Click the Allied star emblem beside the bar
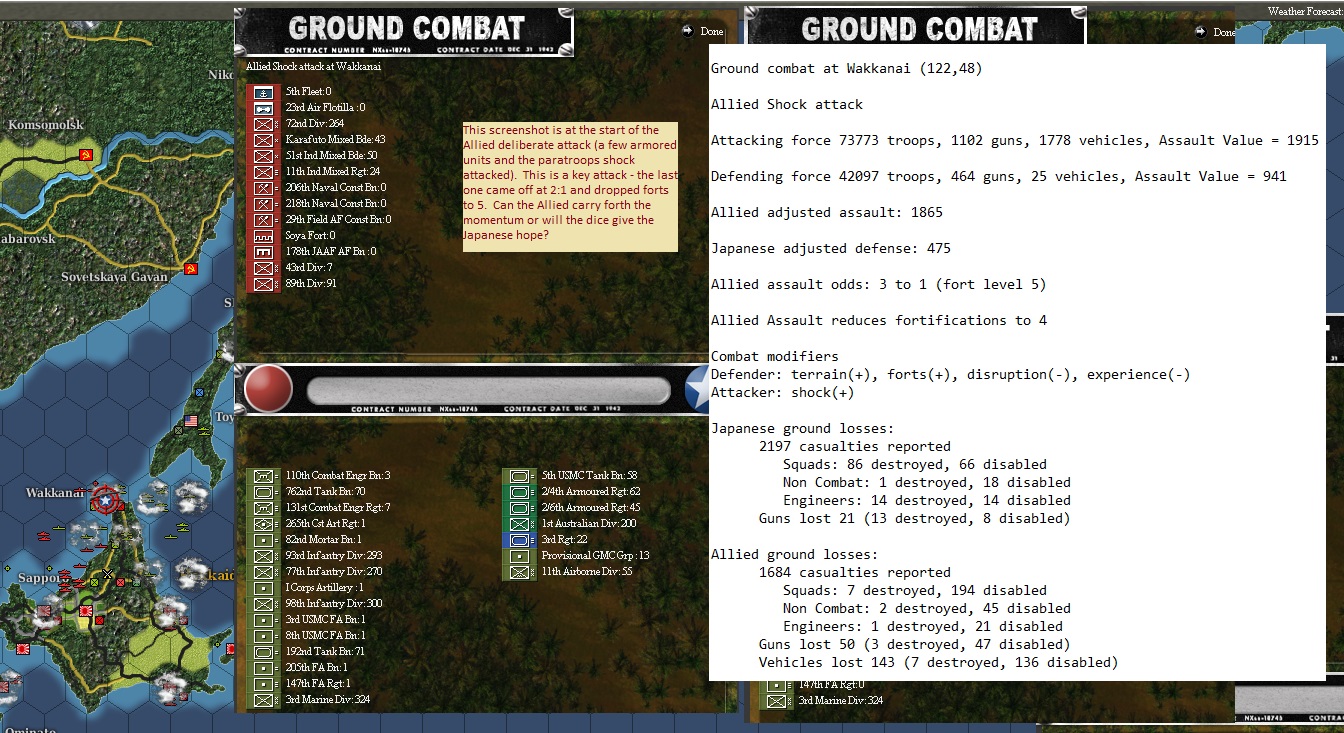The image size is (1344, 733). coord(698,390)
